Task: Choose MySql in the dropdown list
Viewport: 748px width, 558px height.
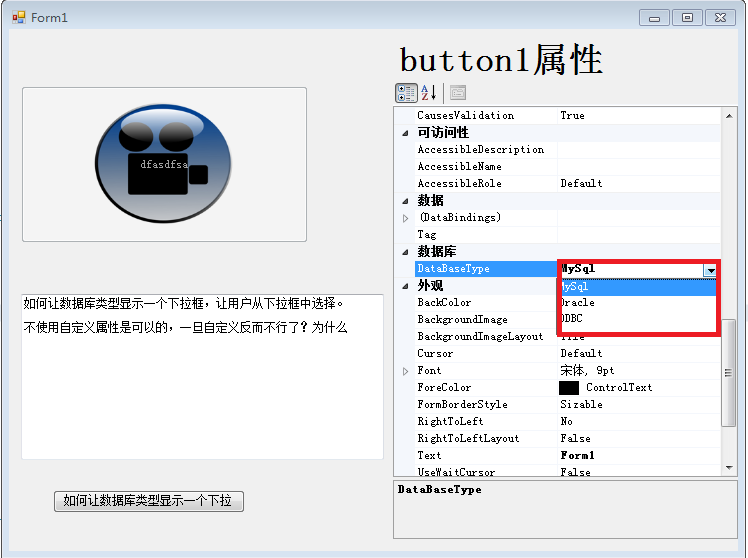Action: pyautogui.click(x=639, y=287)
